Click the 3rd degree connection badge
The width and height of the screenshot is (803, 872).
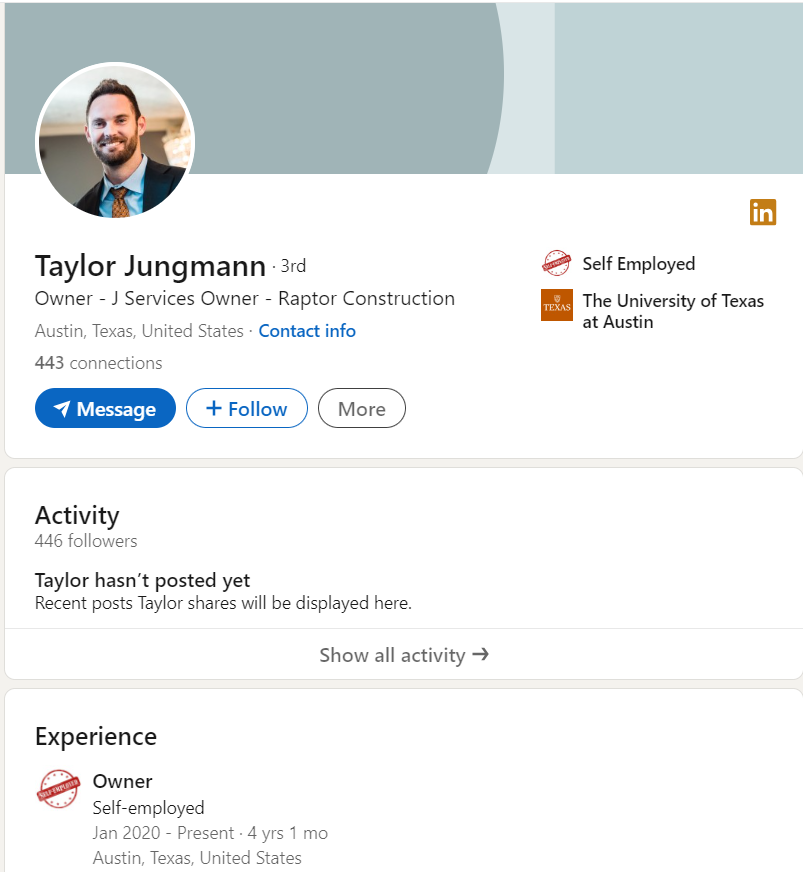pos(292,266)
